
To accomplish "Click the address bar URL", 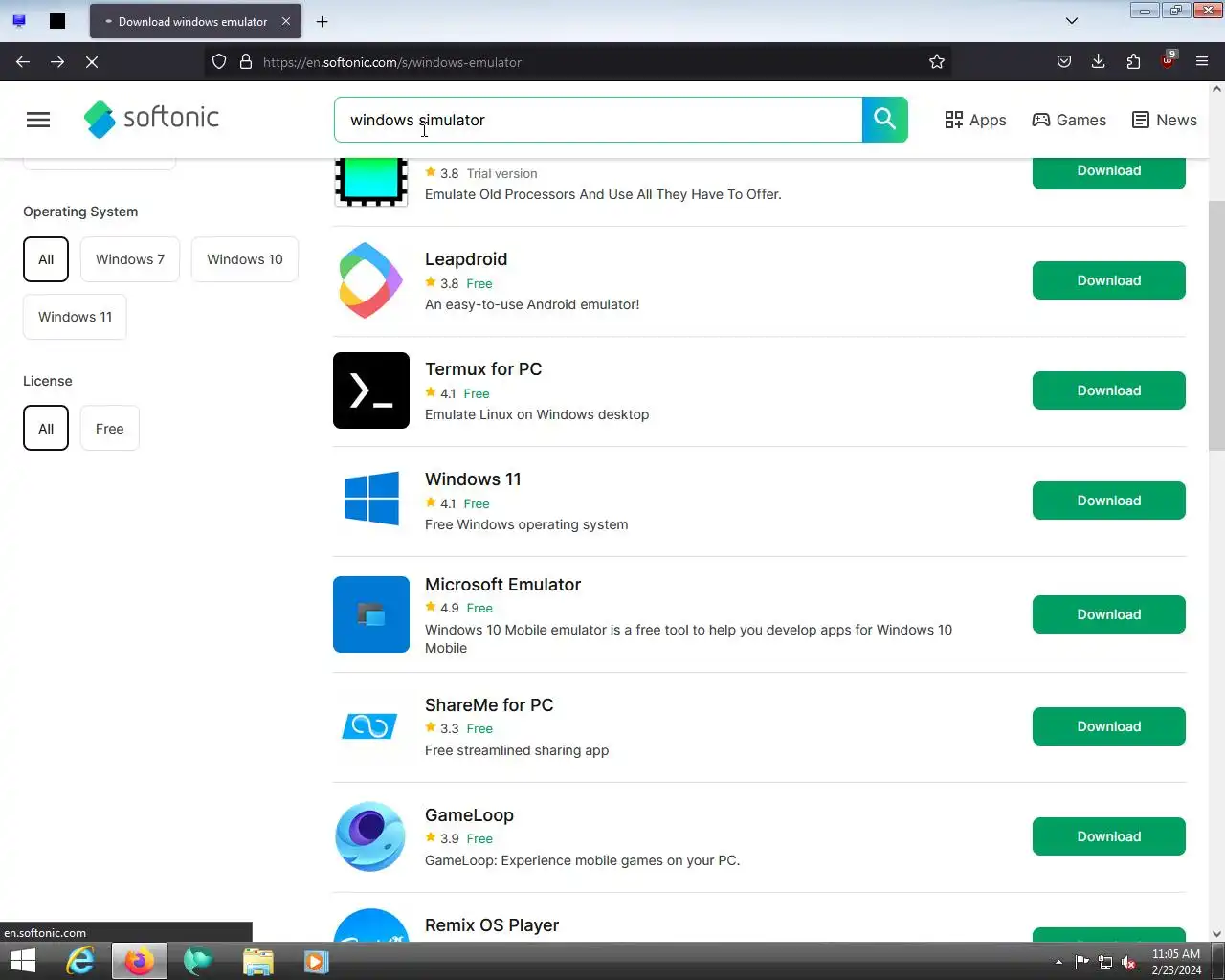I will coord(392,62).
